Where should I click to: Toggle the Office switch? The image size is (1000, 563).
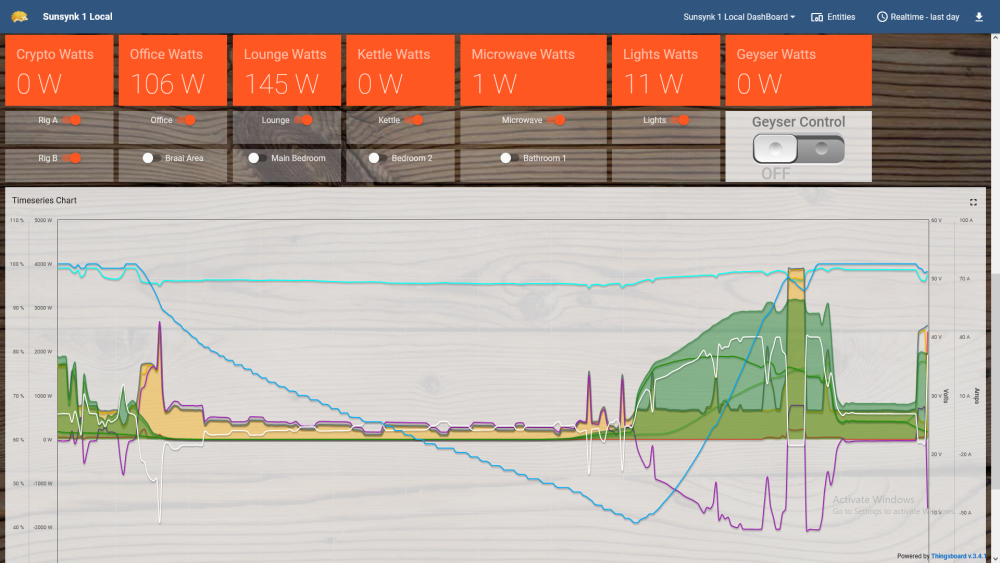pos(187,120)
